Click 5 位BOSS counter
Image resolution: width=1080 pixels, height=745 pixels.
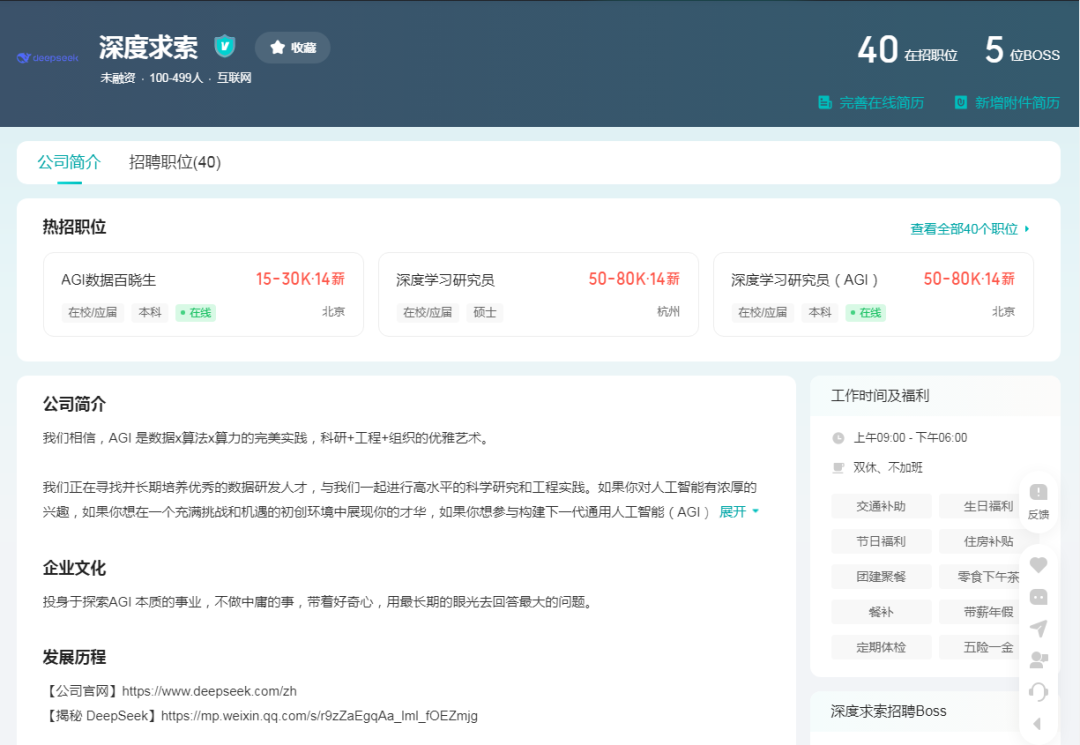(1021, 50)
